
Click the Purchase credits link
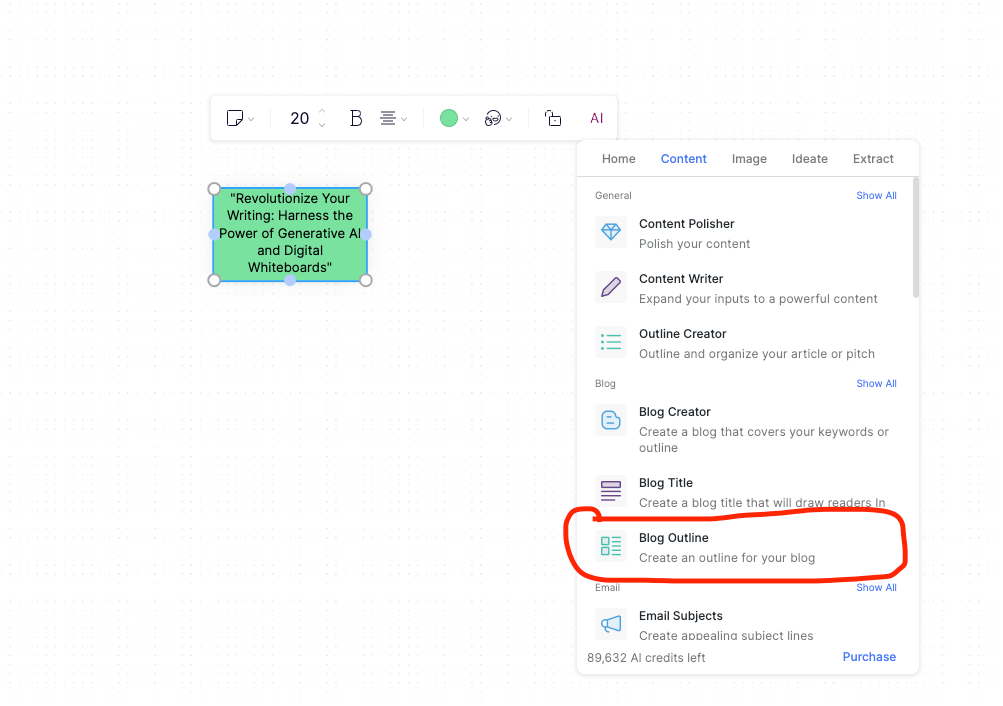pos(869,657)
